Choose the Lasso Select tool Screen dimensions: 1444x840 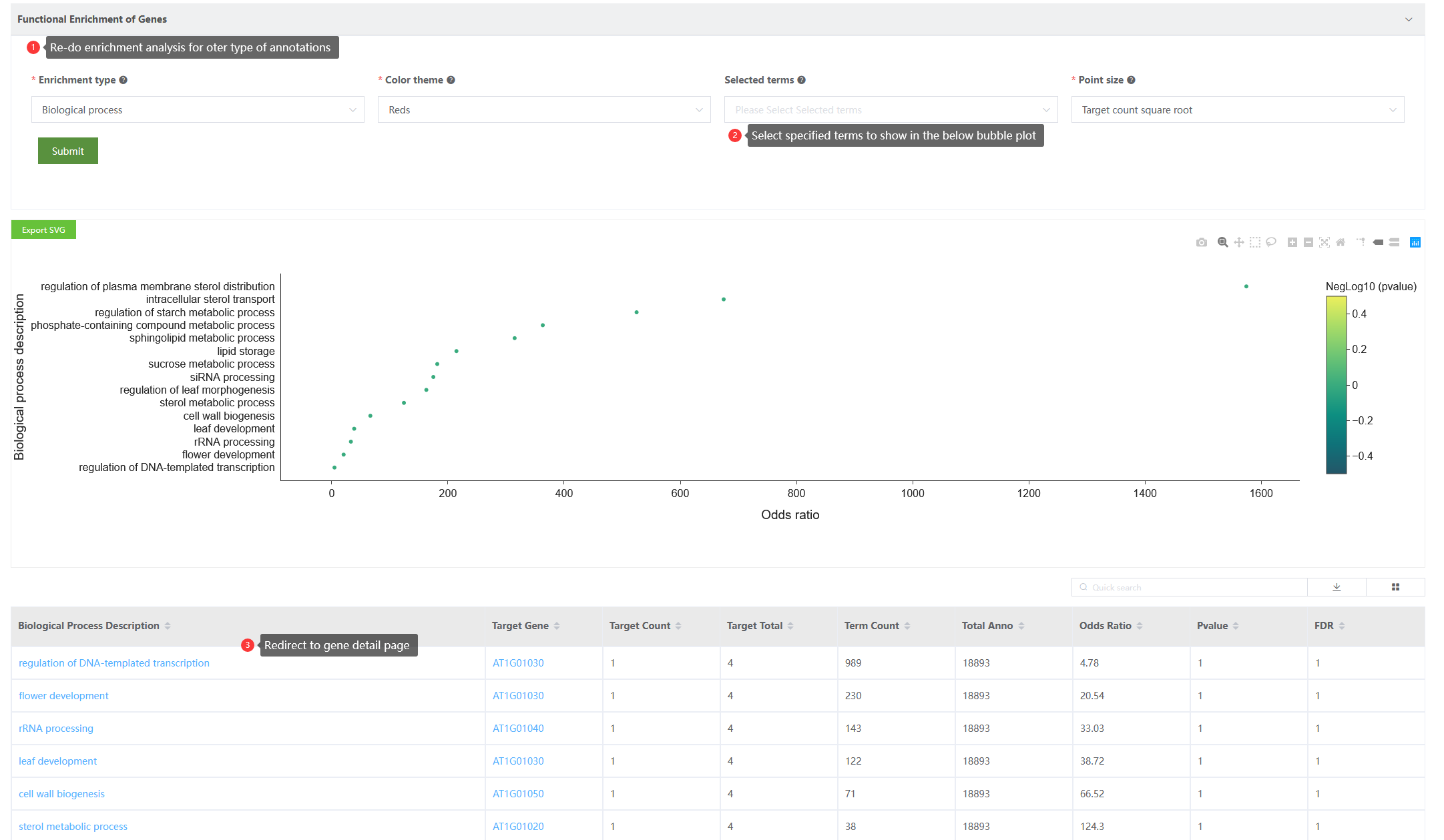1271,243
